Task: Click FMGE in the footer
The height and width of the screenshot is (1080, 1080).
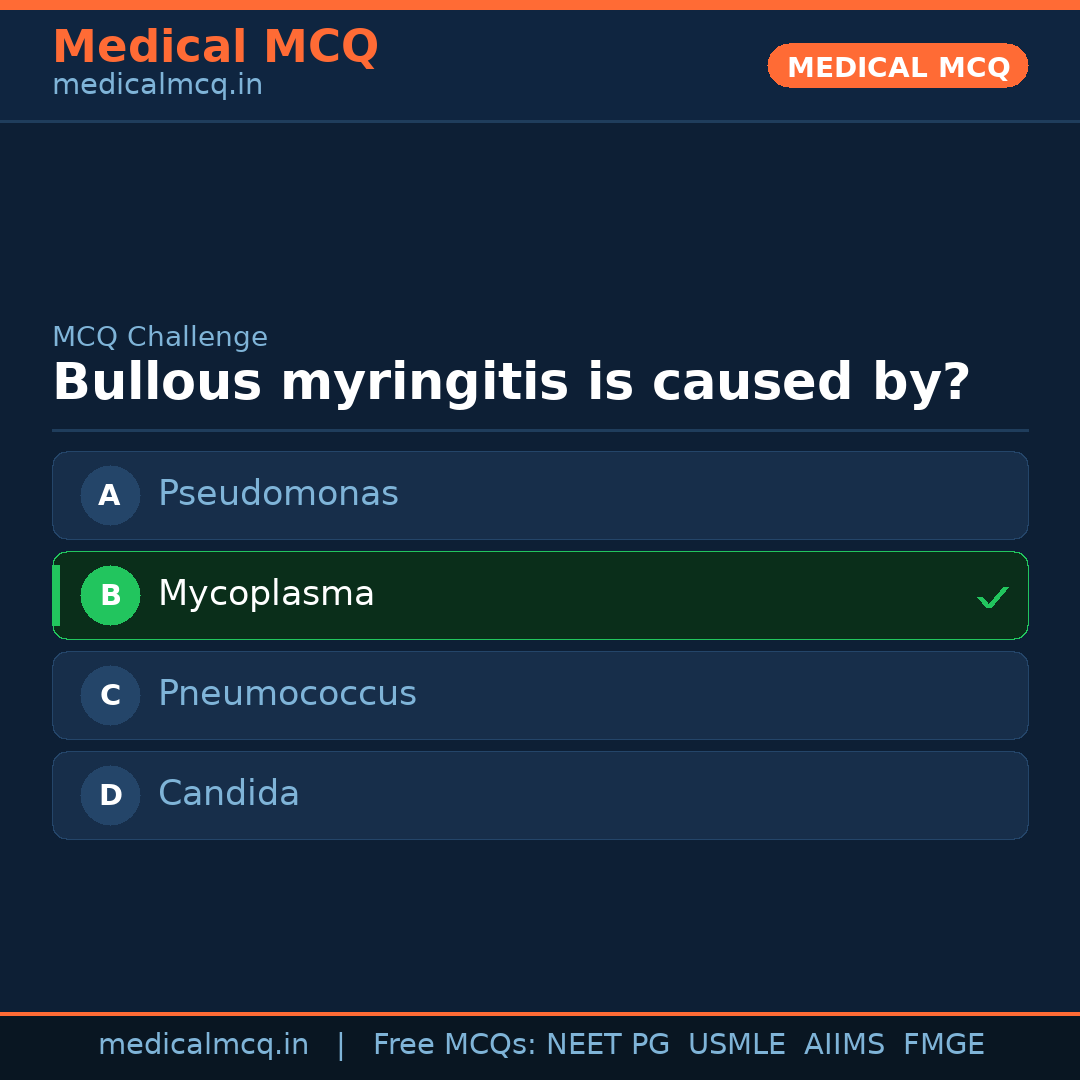Action: (x=944, y=1045)
